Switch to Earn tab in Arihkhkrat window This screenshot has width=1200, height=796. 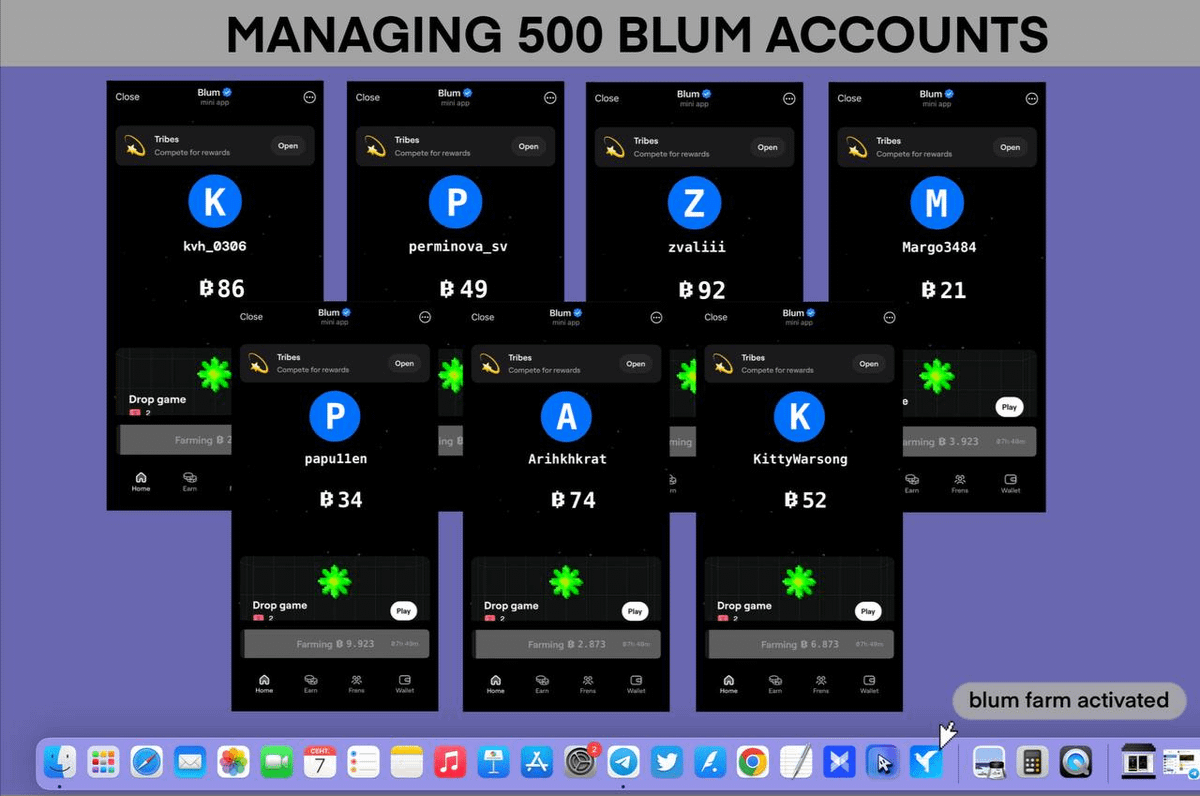(542, 684)
